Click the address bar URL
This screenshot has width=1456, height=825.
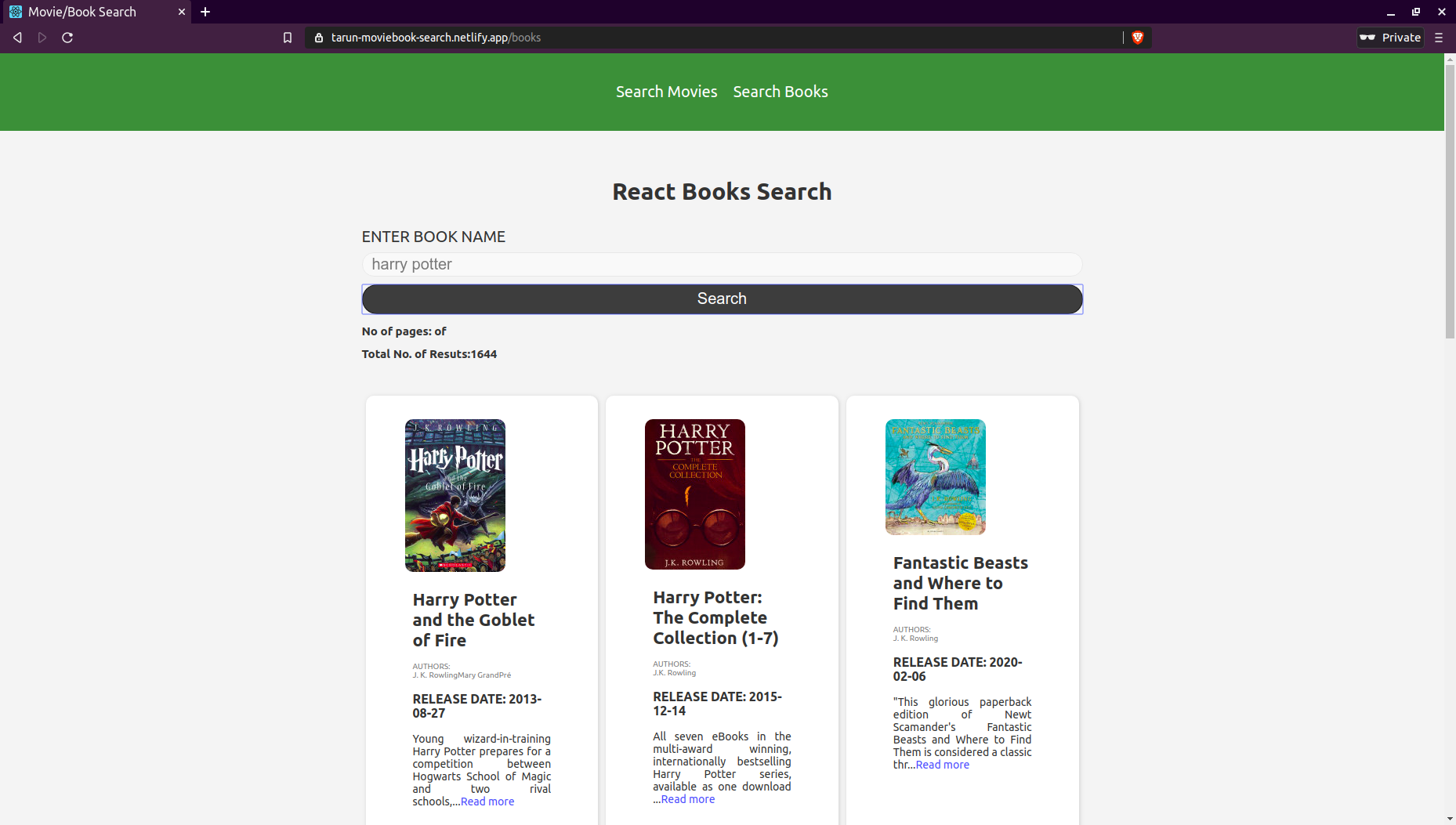436,38
